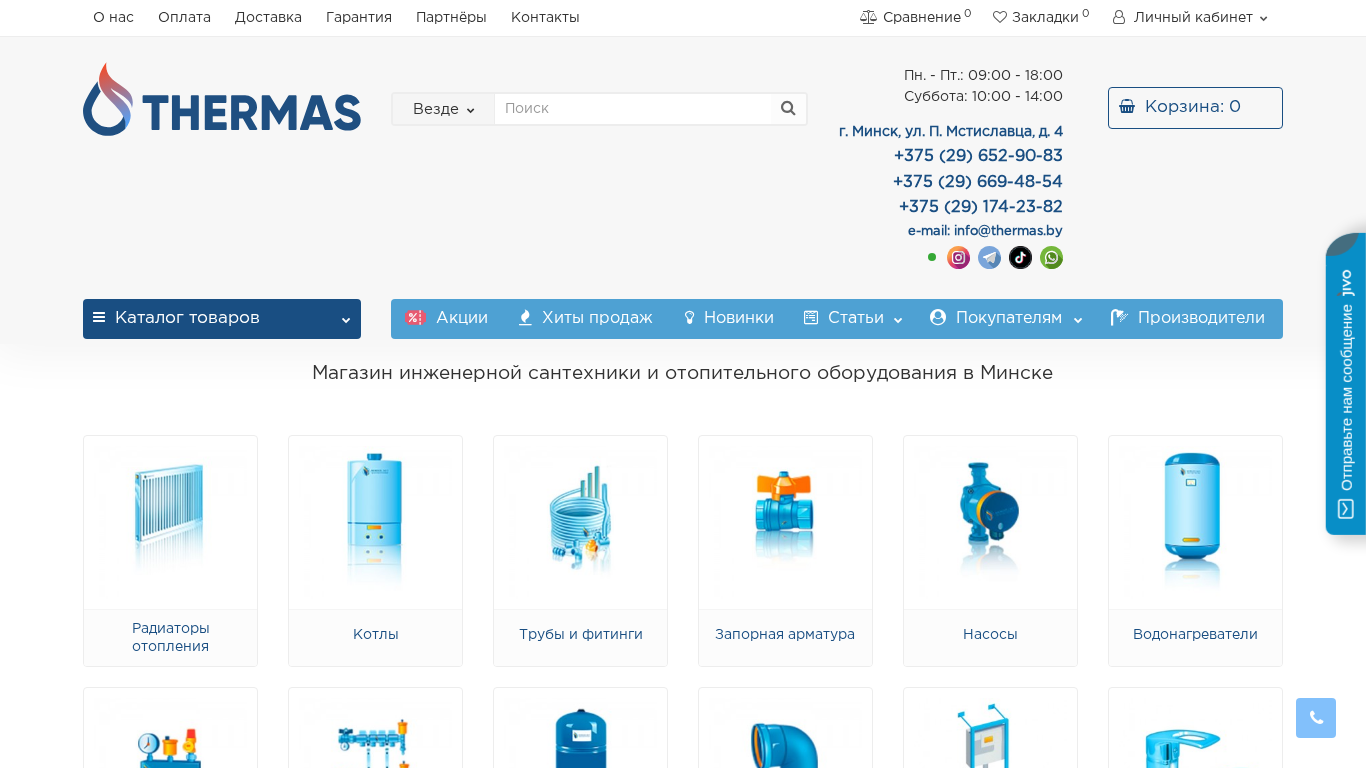Screen dimensions: 1366x768
Task: Call the +375 (29) 669-48-54 number
Action: 978,182
